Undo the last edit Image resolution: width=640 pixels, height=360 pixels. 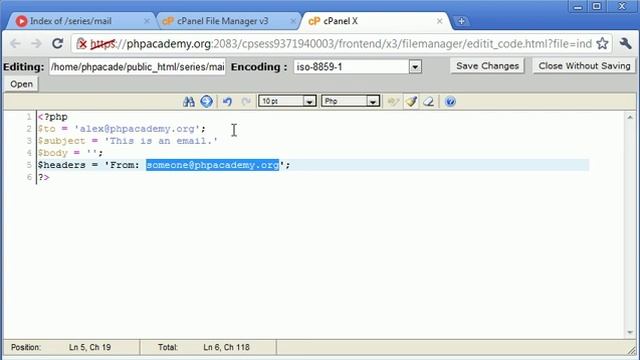coord(227,101)
